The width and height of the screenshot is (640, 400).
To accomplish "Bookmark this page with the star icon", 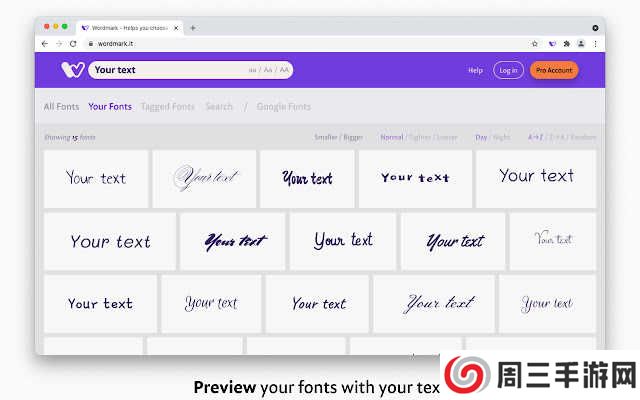I will [x=535, y=44].
